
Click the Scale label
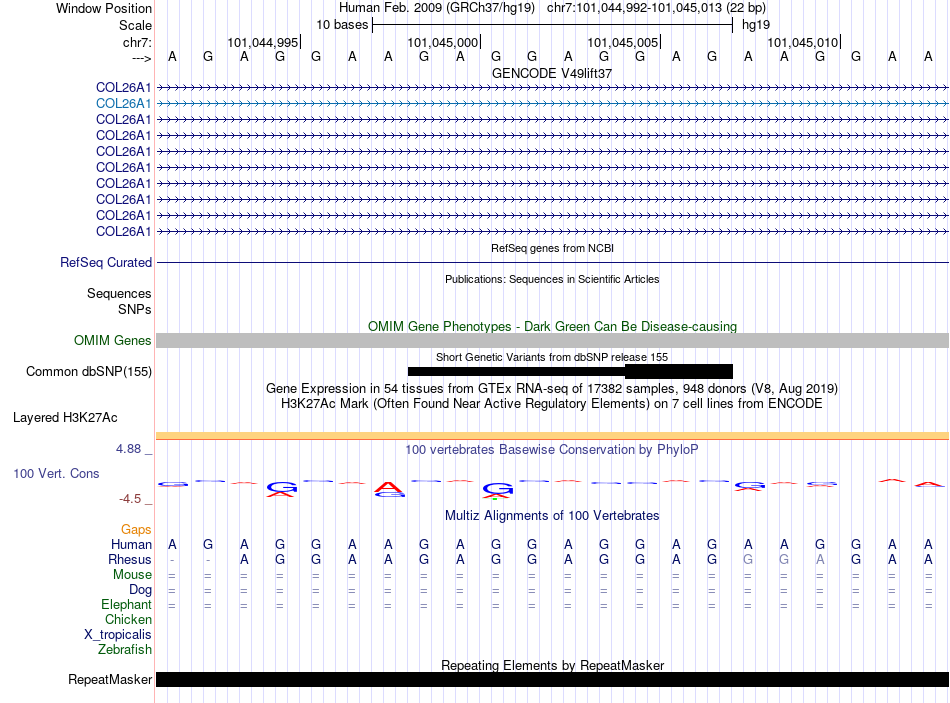point(135,25)
